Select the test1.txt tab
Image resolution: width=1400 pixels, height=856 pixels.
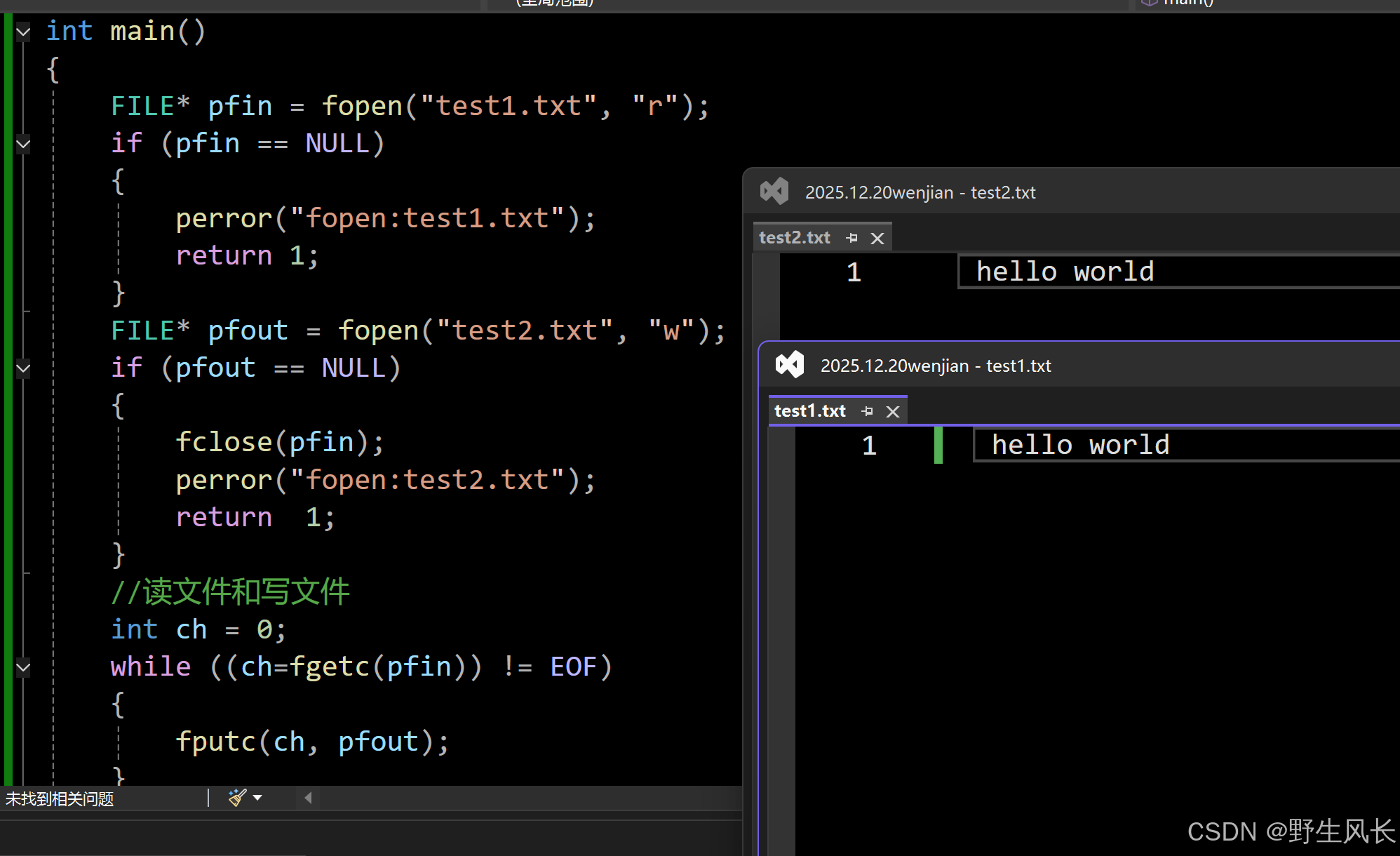tap(810, 411)
